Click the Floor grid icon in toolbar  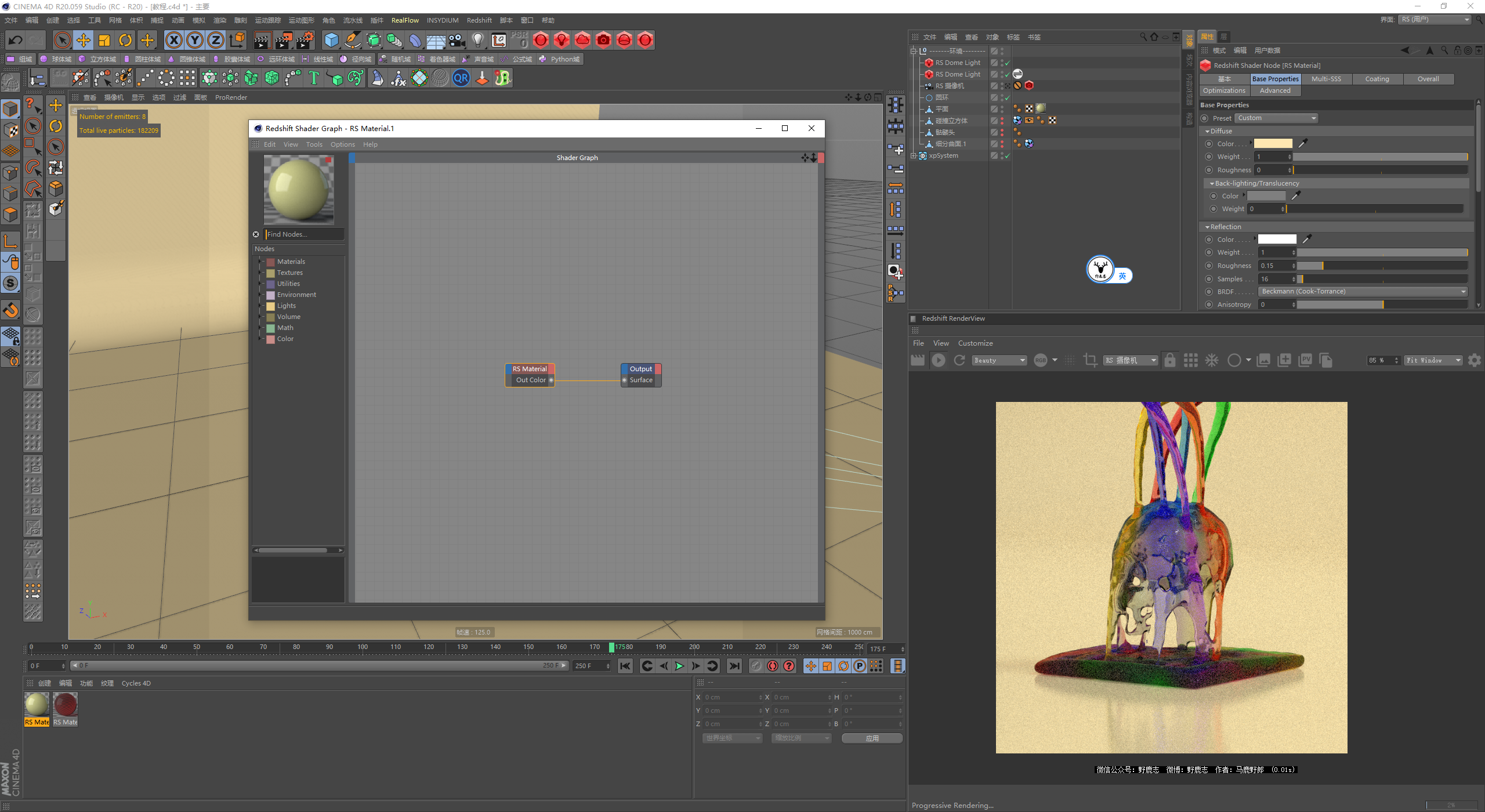point(436,40)
